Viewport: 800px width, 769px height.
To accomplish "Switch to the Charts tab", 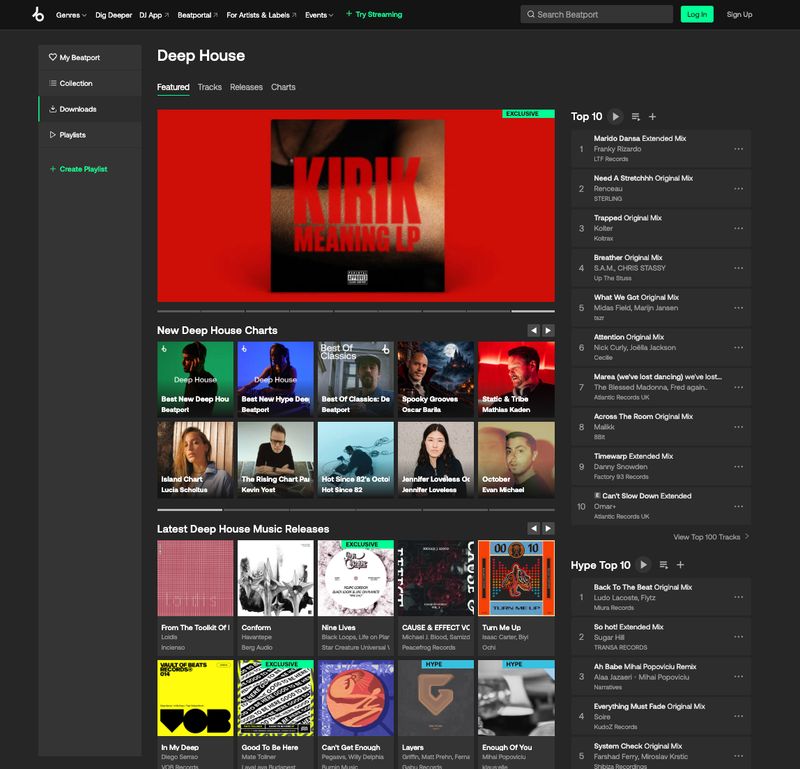I will coord(283,87).
